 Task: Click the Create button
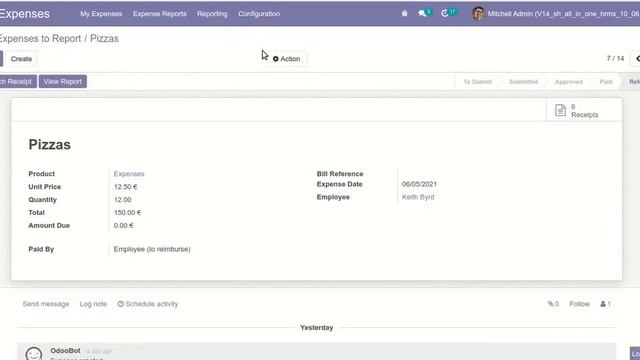(21, 59)
